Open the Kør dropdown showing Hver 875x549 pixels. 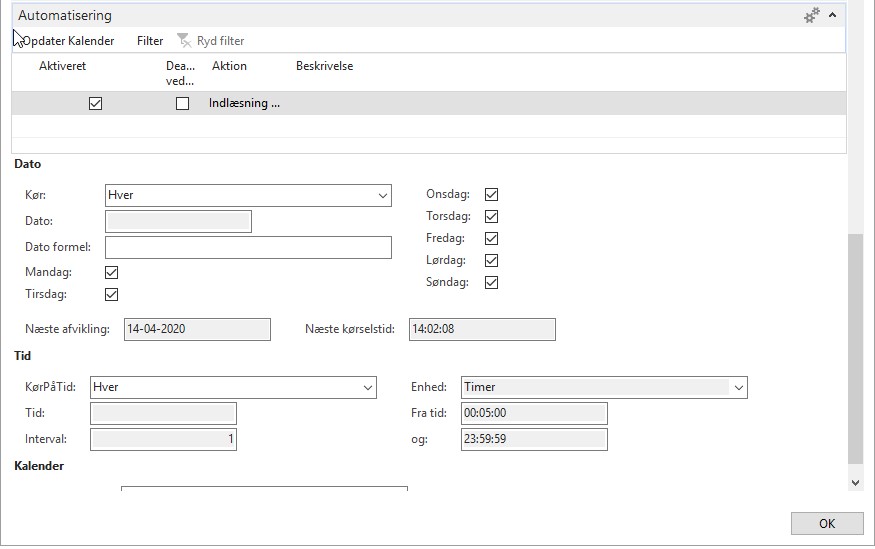(x=383, y=196)
